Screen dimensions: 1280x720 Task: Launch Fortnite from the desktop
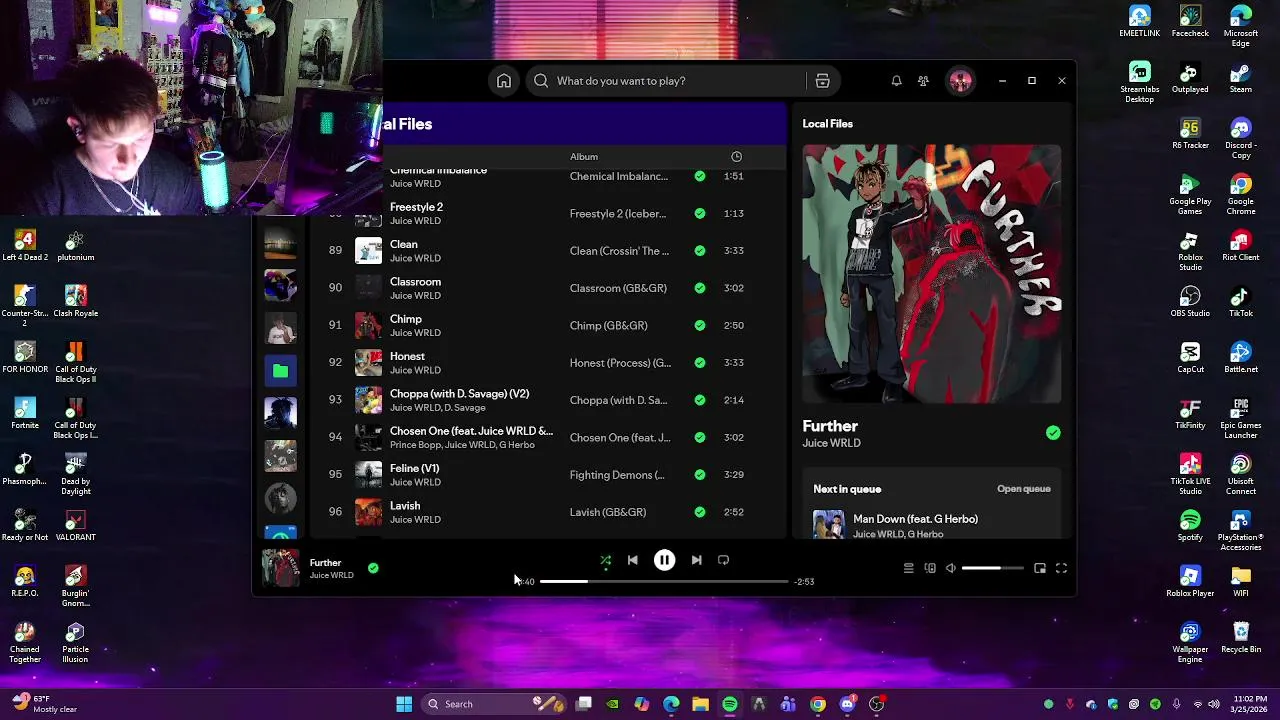(x=25, y=413)
